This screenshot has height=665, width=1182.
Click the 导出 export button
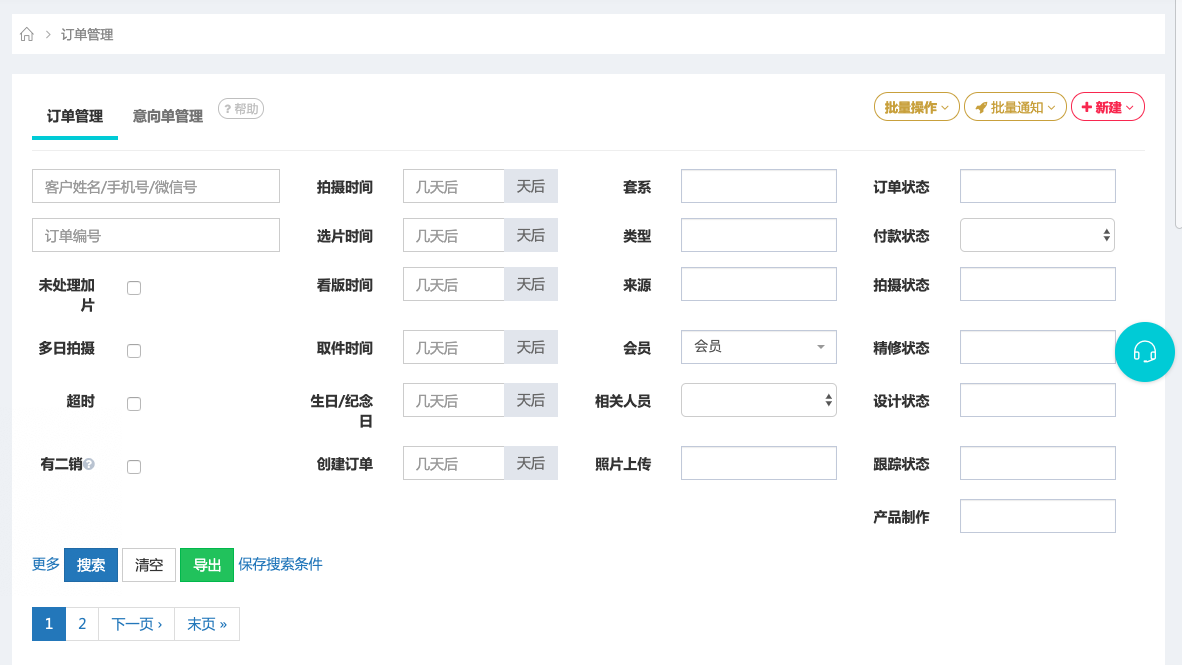[x=206, y=564]
